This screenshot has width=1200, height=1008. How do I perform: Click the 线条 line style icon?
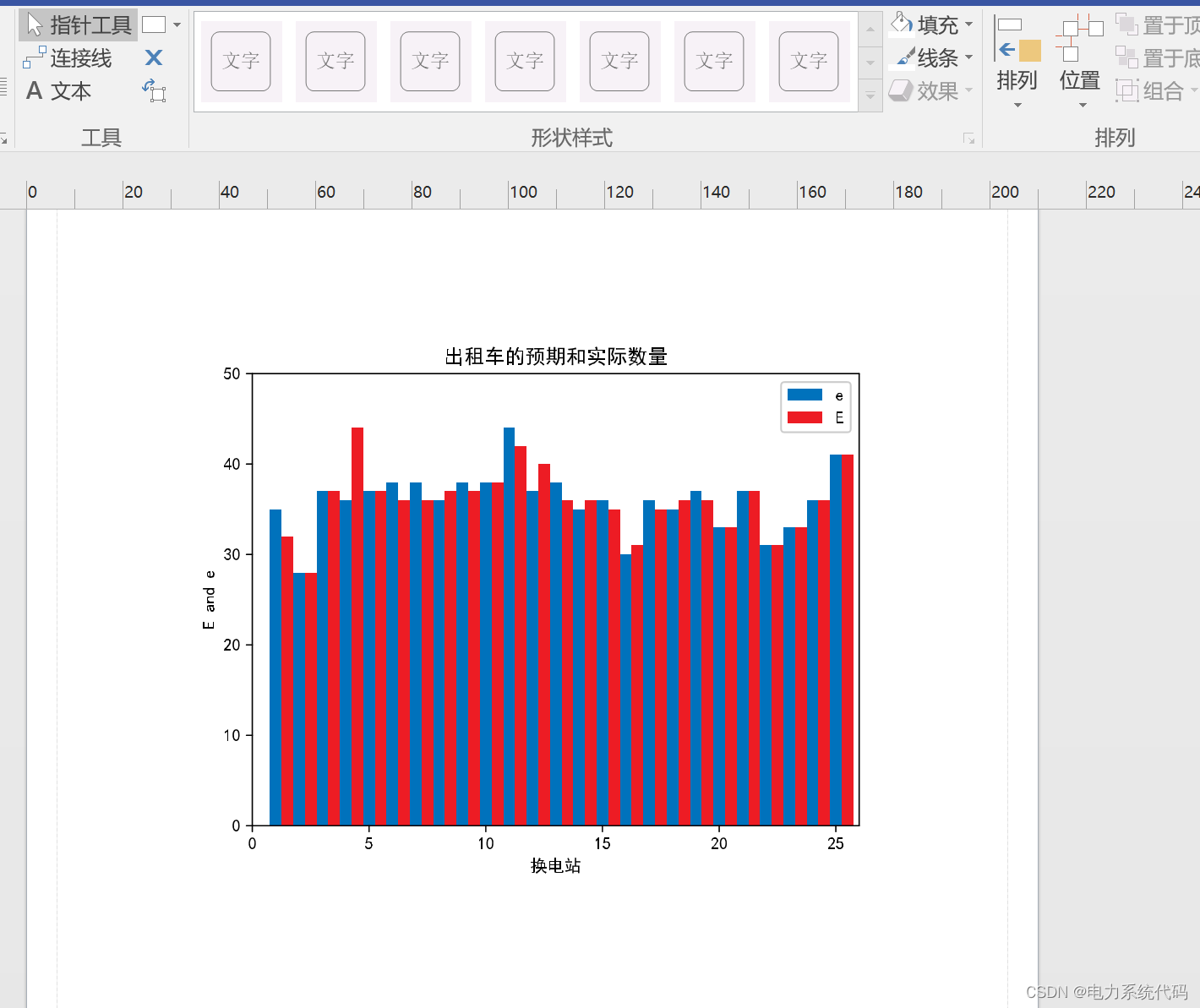pyautogui.click(x=903, y=57)
